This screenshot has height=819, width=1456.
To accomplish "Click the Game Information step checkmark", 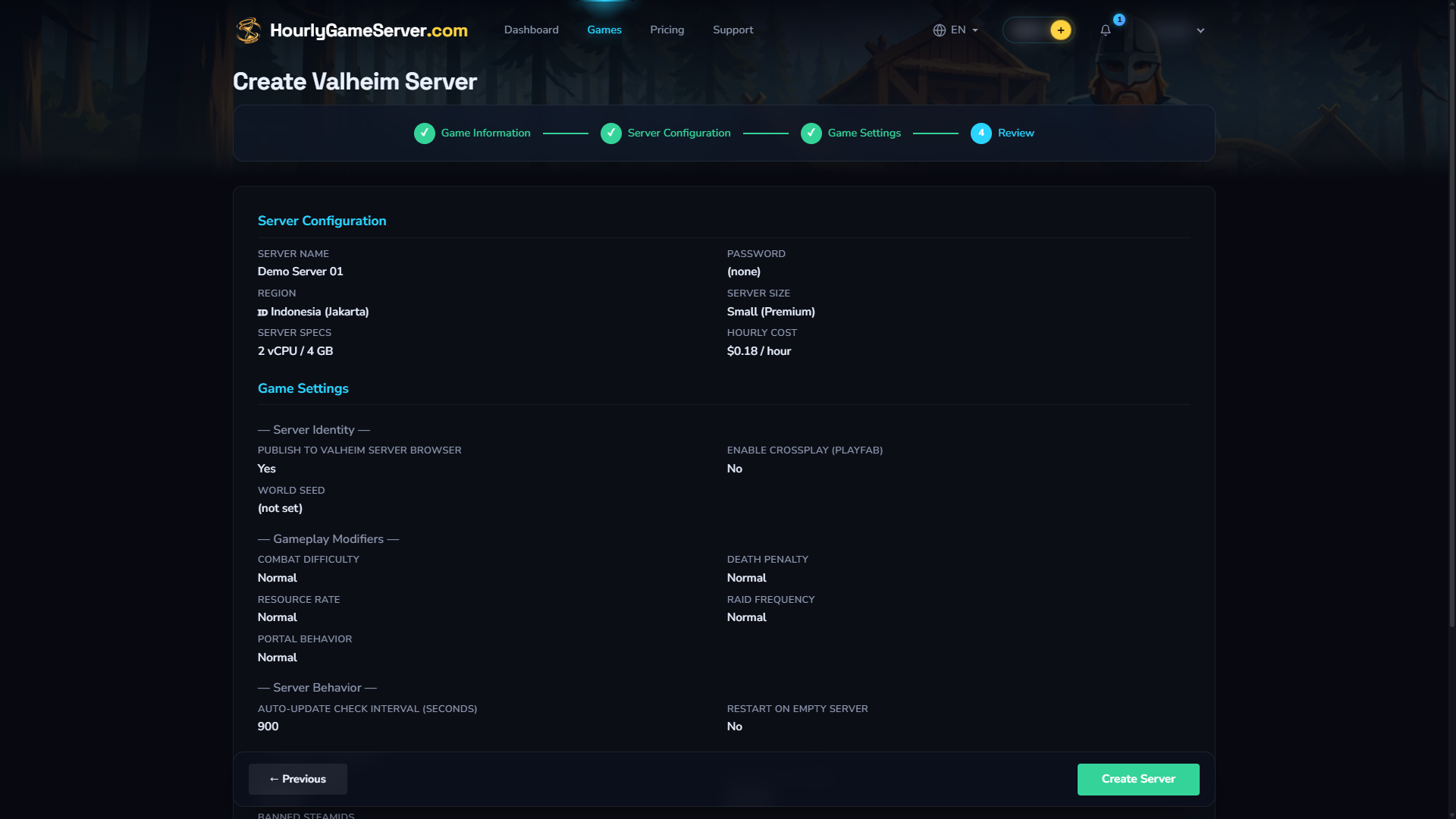I will pyautogui.click(x=425, y=133).
